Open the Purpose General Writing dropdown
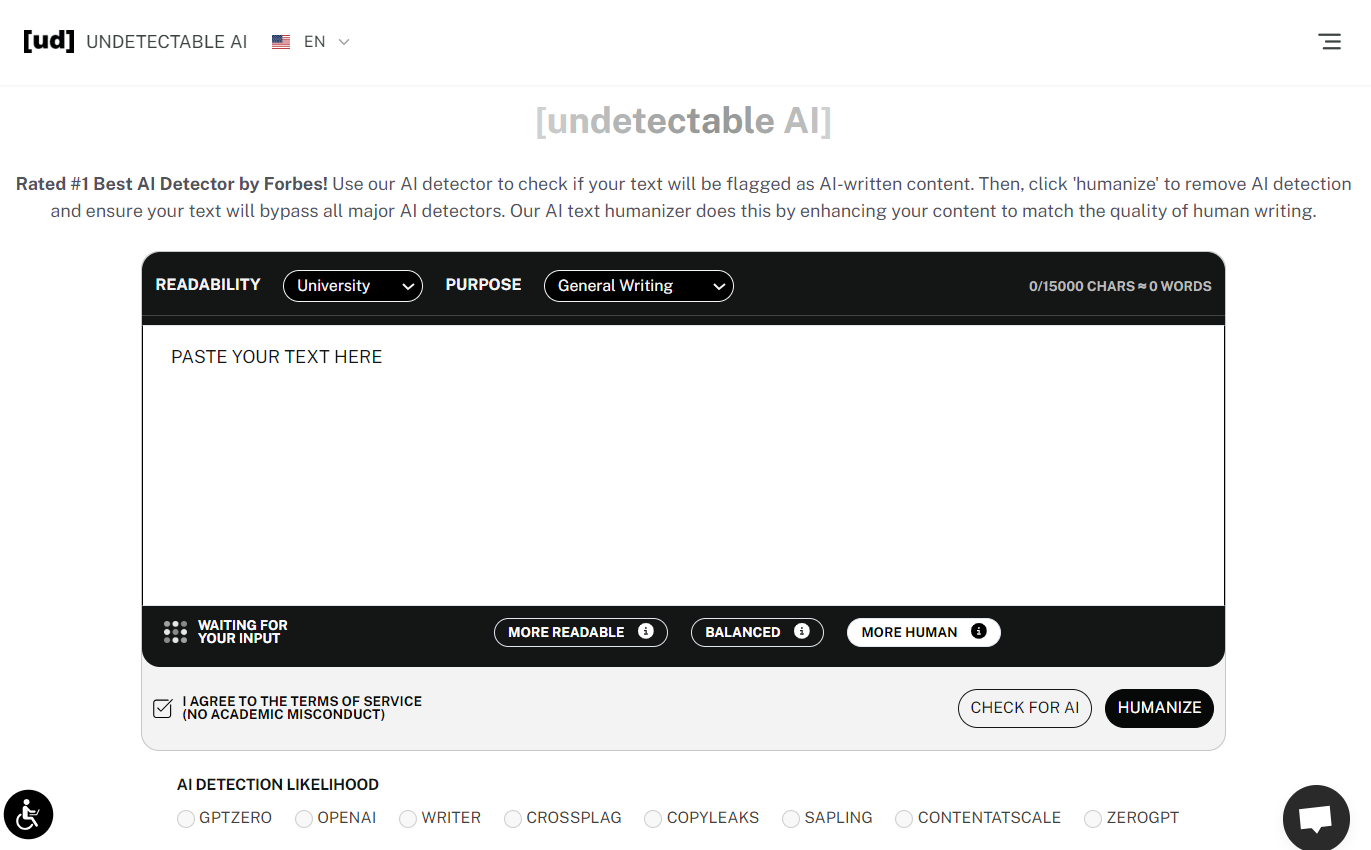The width and height of the screenshot is (1371, 850). click(x=638, y=286)
